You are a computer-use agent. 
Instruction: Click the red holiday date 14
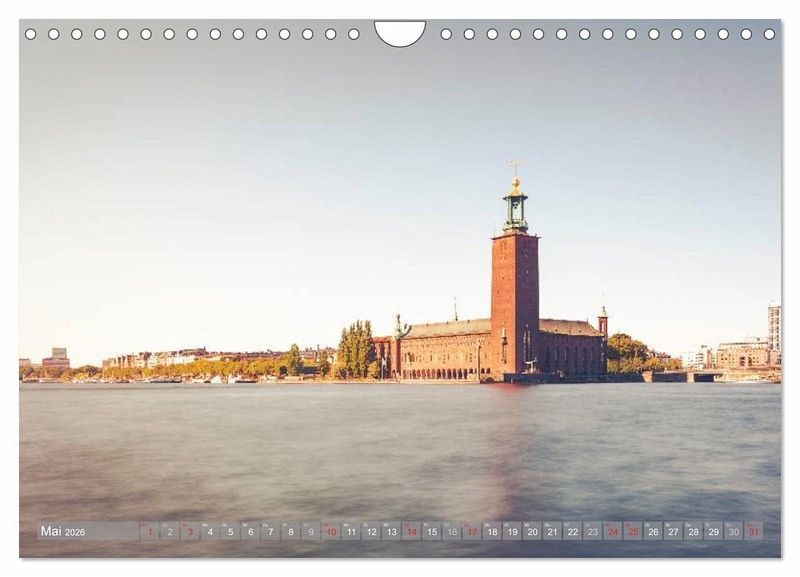tap(411, 532)
